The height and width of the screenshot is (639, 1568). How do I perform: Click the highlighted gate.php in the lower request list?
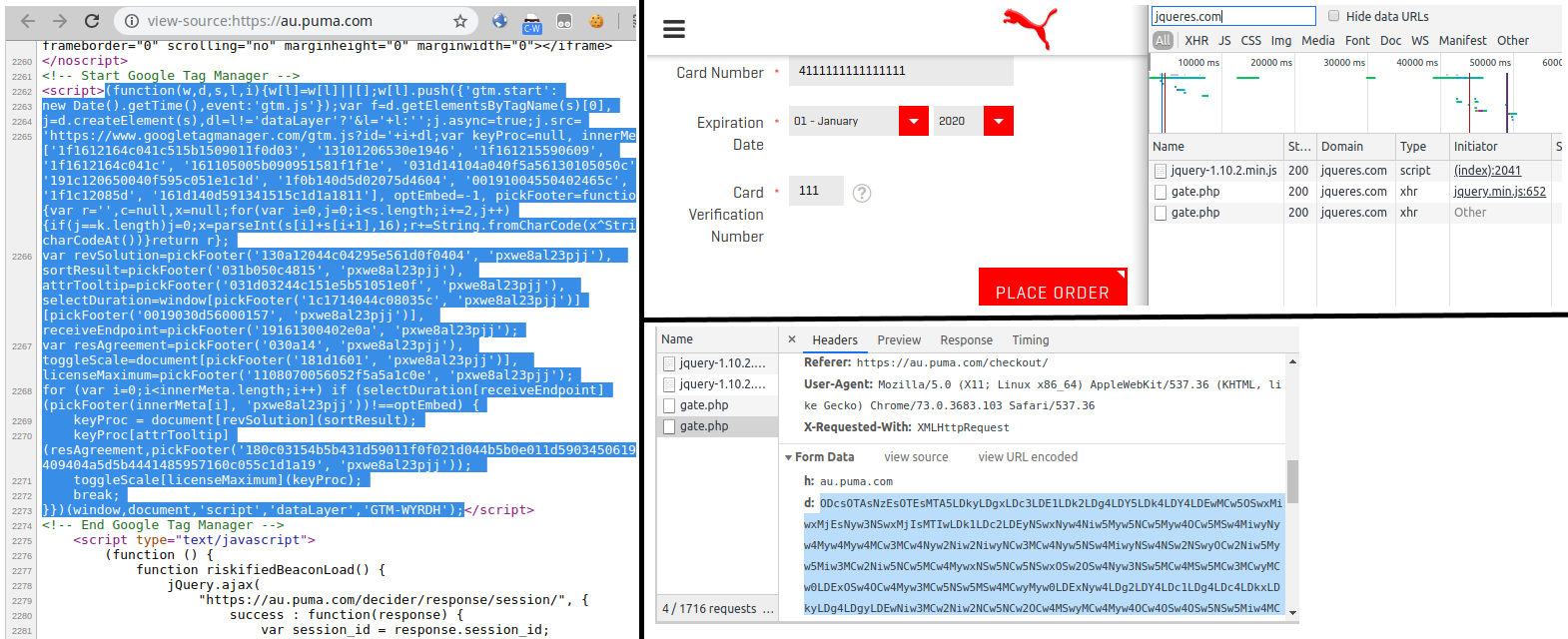coord(717,426)
